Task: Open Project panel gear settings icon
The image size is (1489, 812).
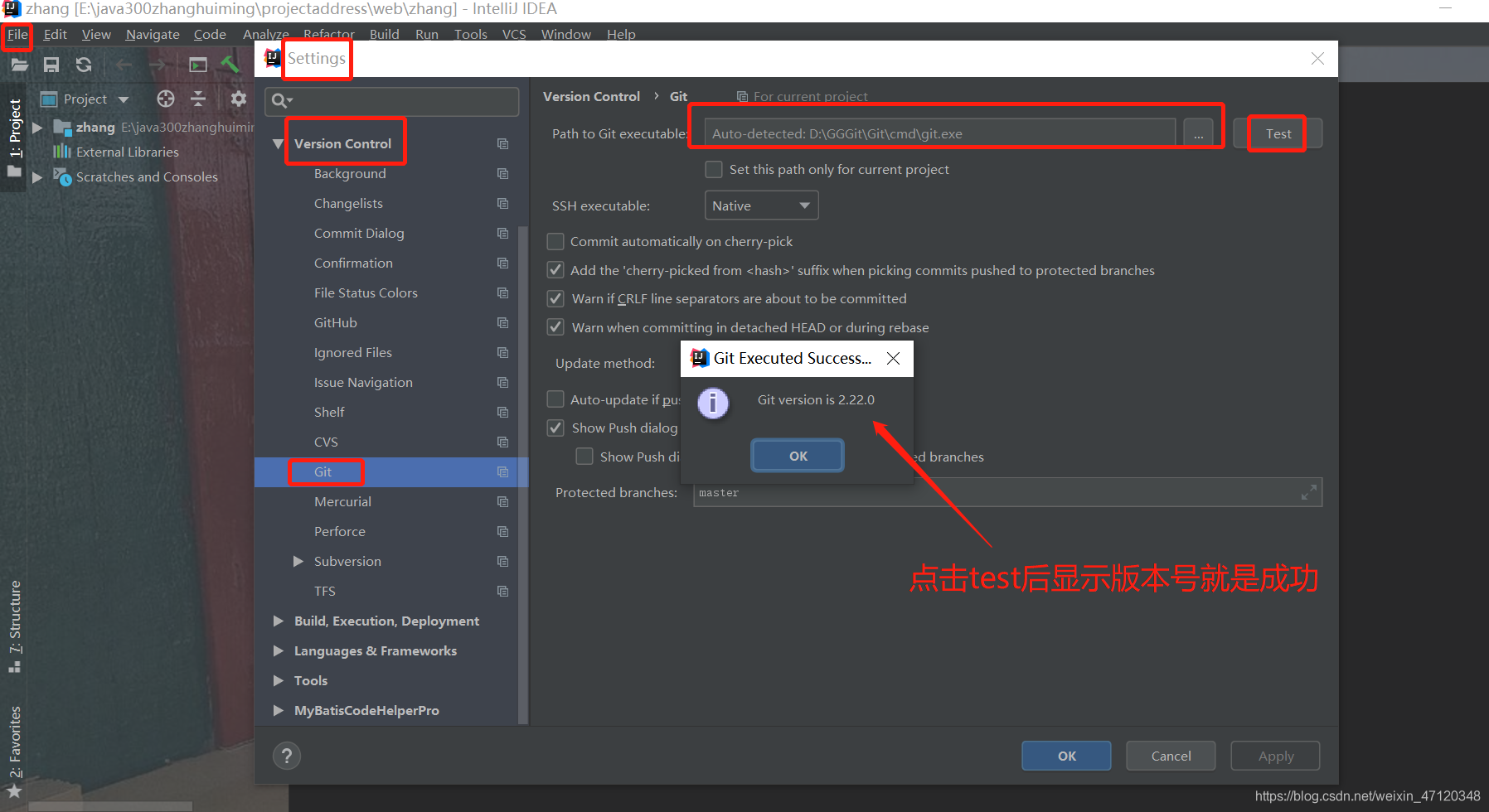Action: click(239, 99)
